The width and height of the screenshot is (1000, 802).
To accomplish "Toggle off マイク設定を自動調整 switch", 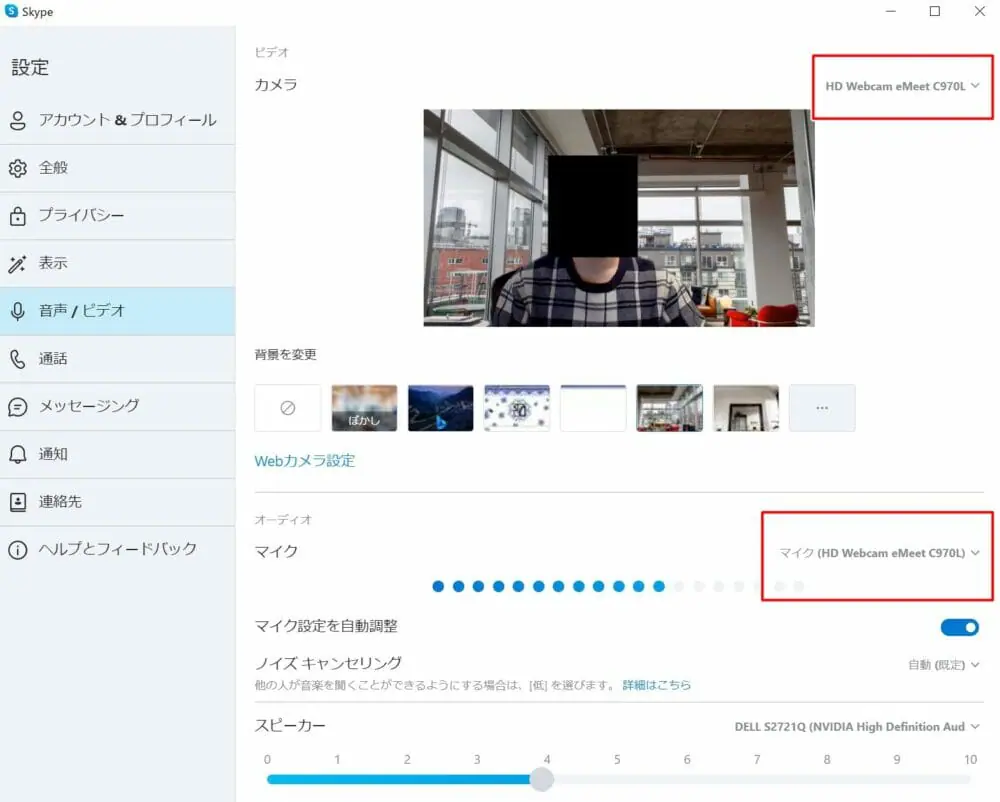I will 959,627.
